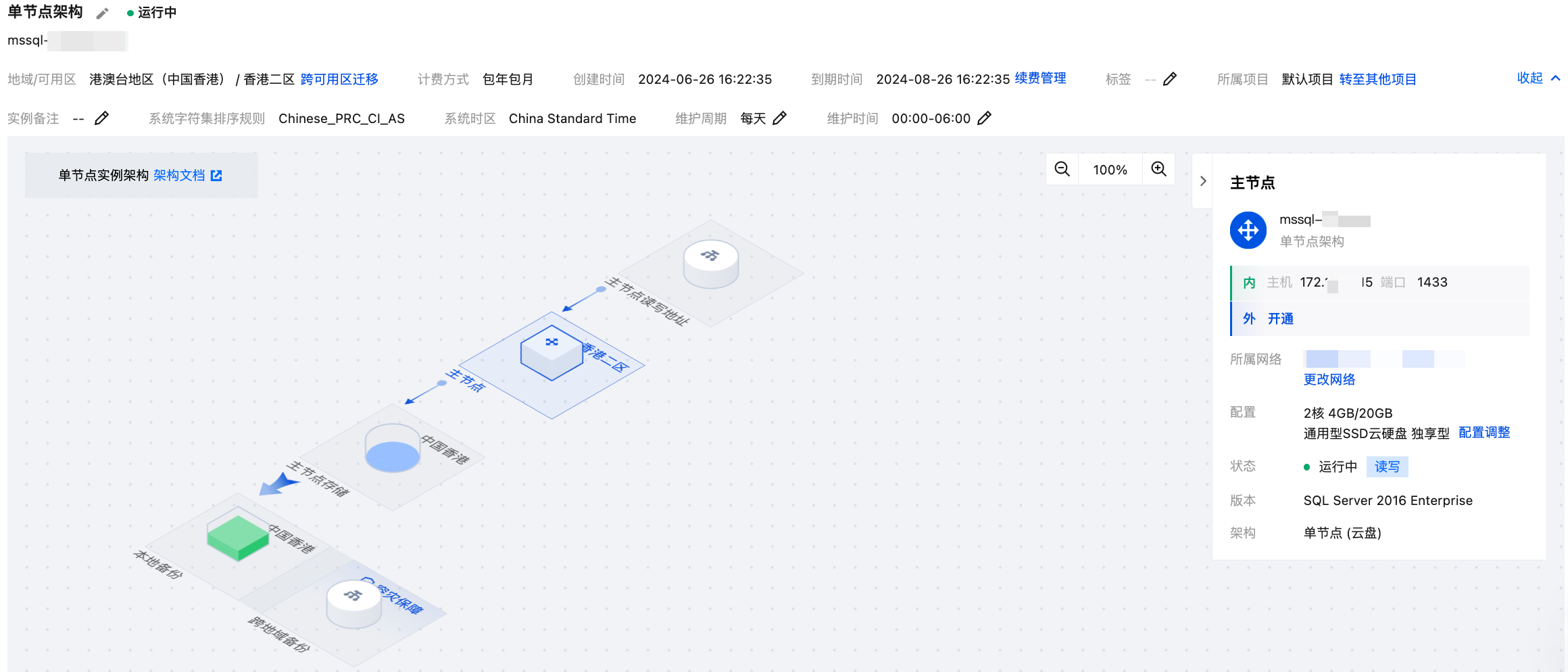
Task: Select the 香港二区 primary node cube
Action: (552, 353)
